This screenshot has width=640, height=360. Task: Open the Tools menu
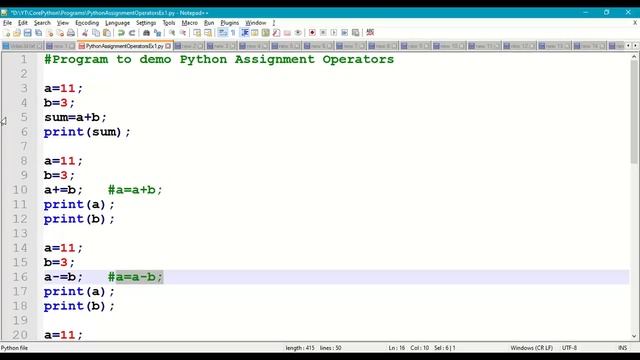169,23
